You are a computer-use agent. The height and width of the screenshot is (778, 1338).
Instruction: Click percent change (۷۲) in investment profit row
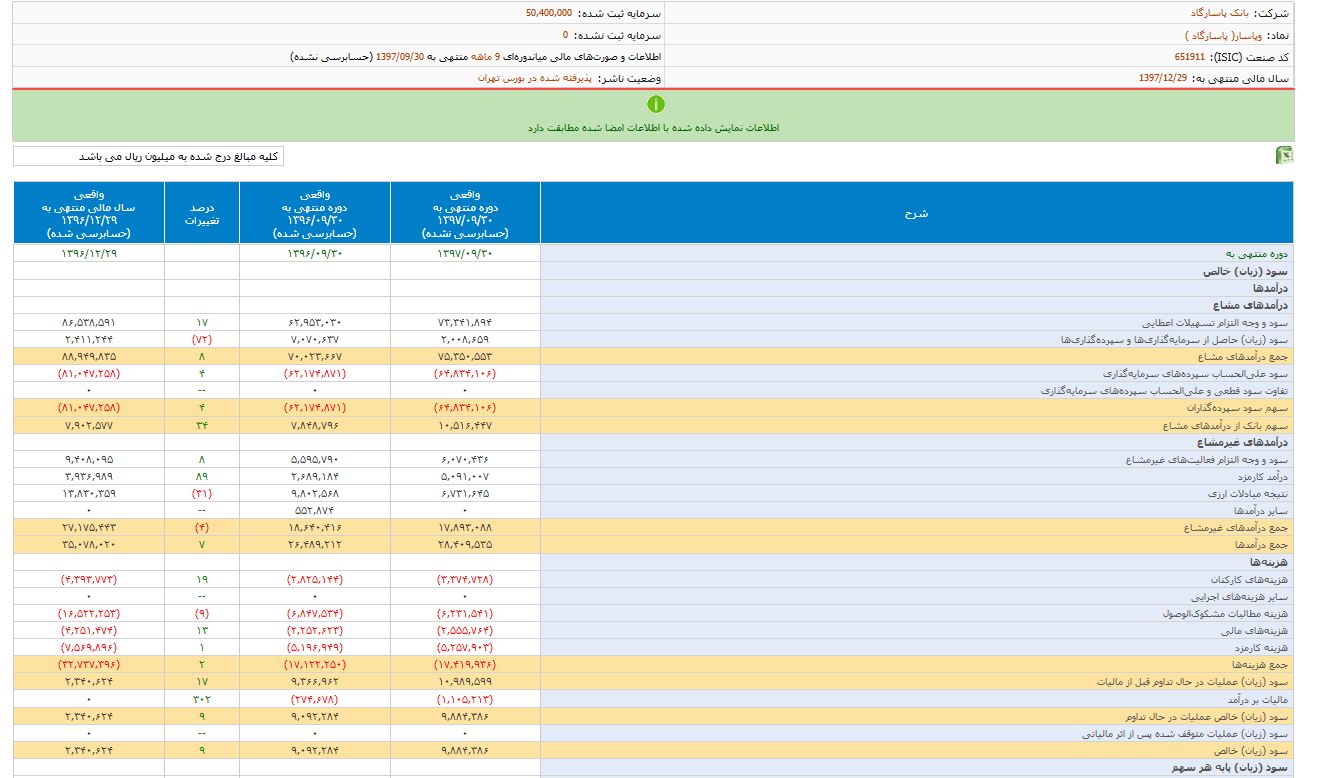(x=202, y=339)
